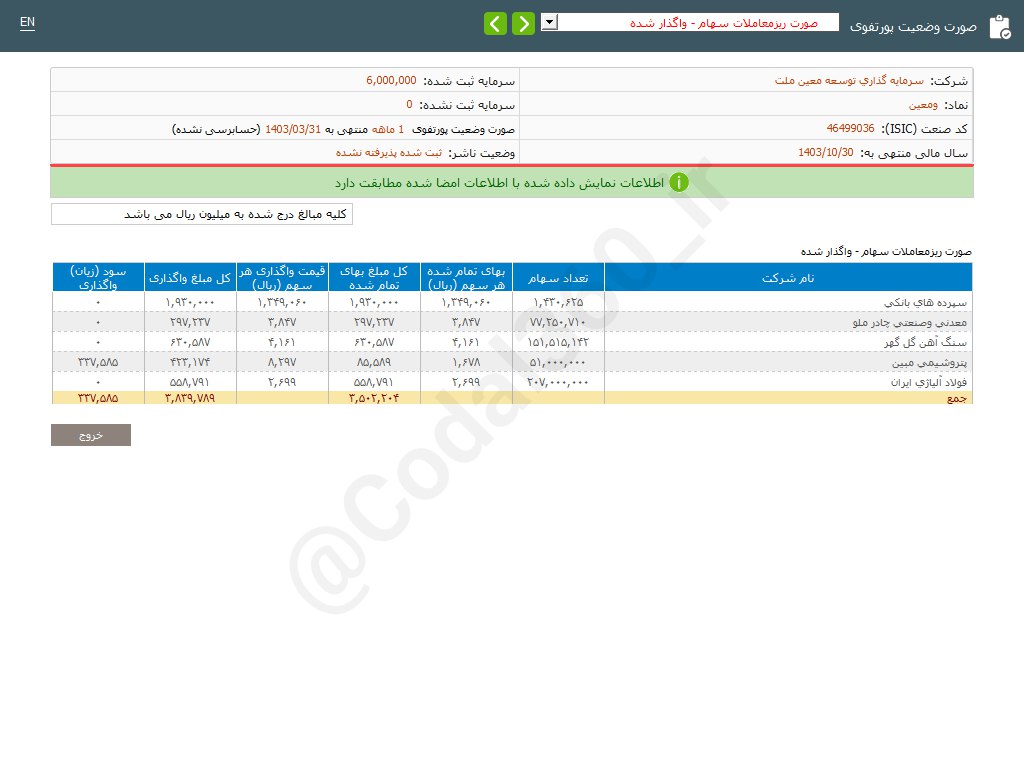Viewport: 1024px width, 768px height.
Task: Click the green left arrow navigation button
Action: [x=495, y=24]
